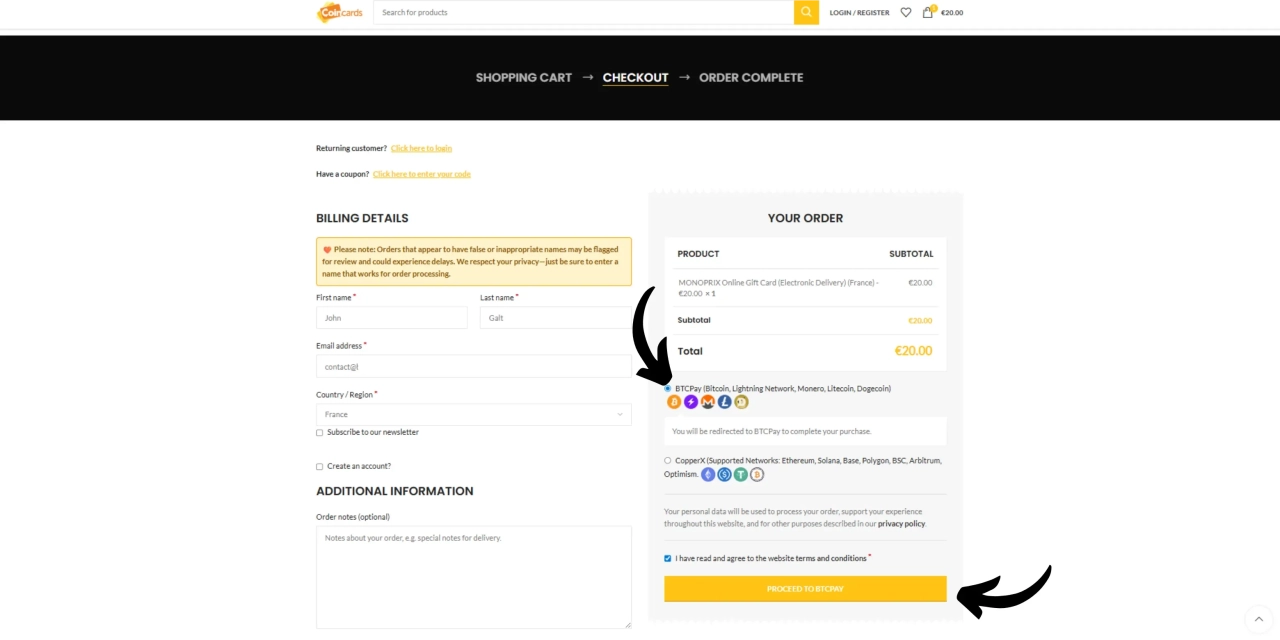
Task: Click the USDC icon next to Ethereum
Action: tap(724, 474)
